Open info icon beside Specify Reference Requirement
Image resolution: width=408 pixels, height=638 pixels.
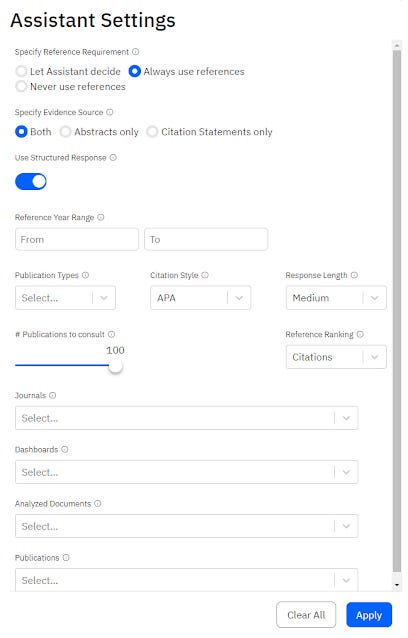pos(135,52)
